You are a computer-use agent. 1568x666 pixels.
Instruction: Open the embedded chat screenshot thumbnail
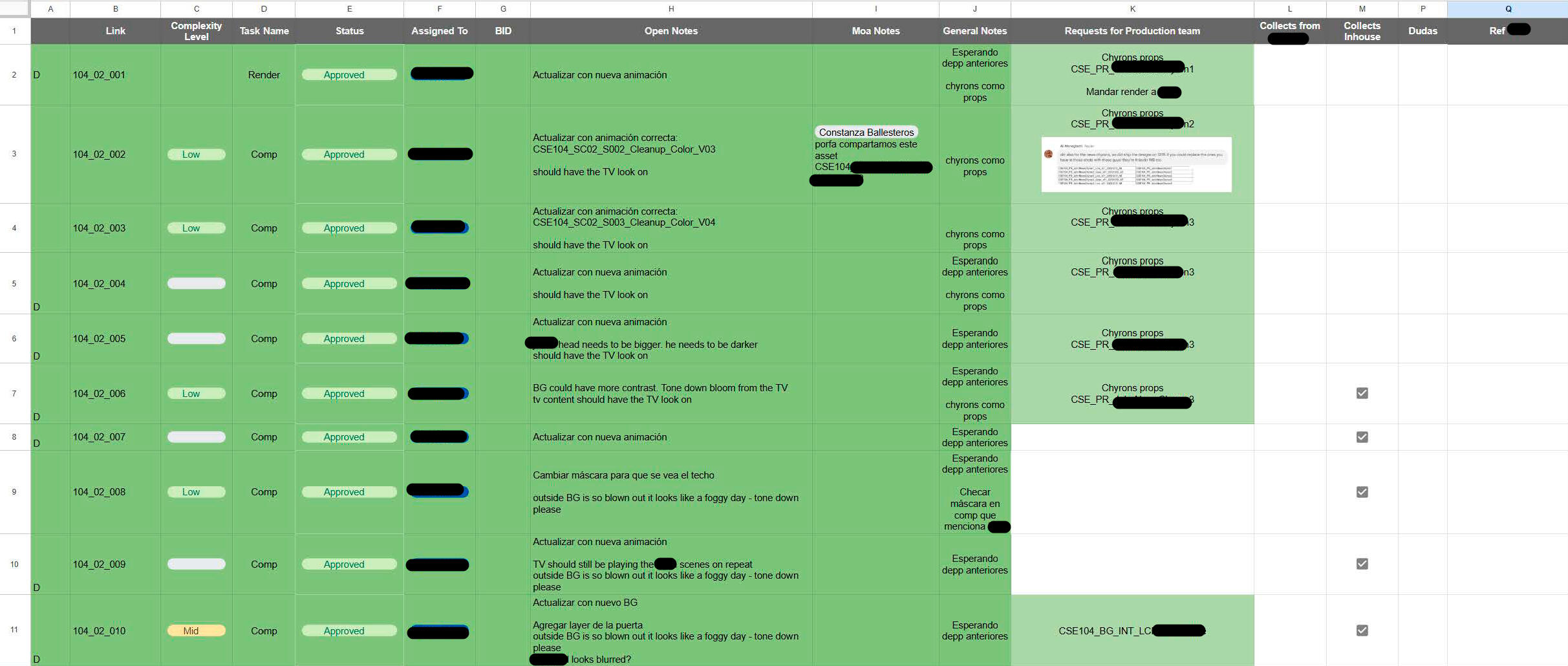[x=1136, y=164]
